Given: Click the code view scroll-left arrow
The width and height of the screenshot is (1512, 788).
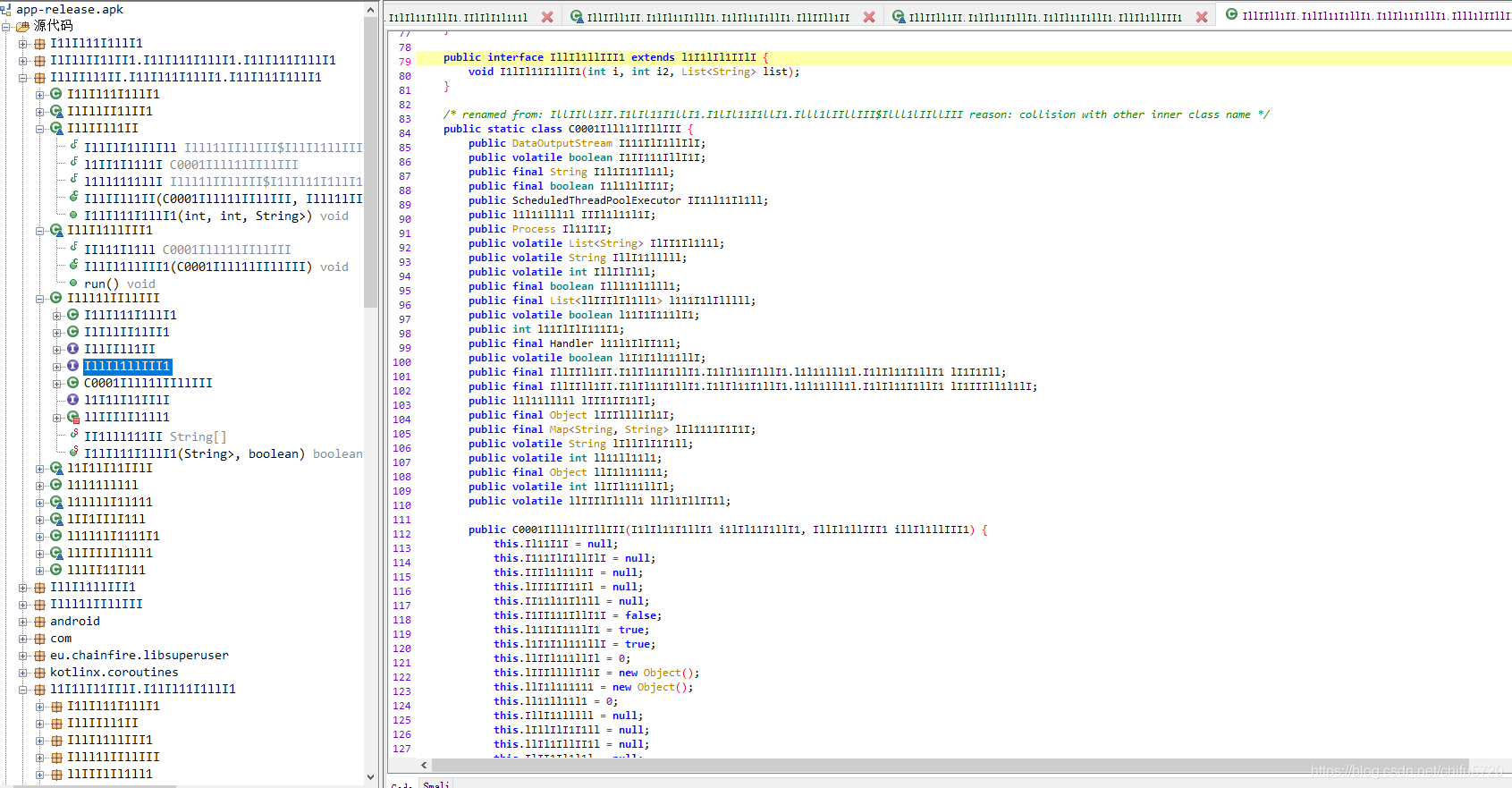Looking at the screenshot, I should [425, 766].
